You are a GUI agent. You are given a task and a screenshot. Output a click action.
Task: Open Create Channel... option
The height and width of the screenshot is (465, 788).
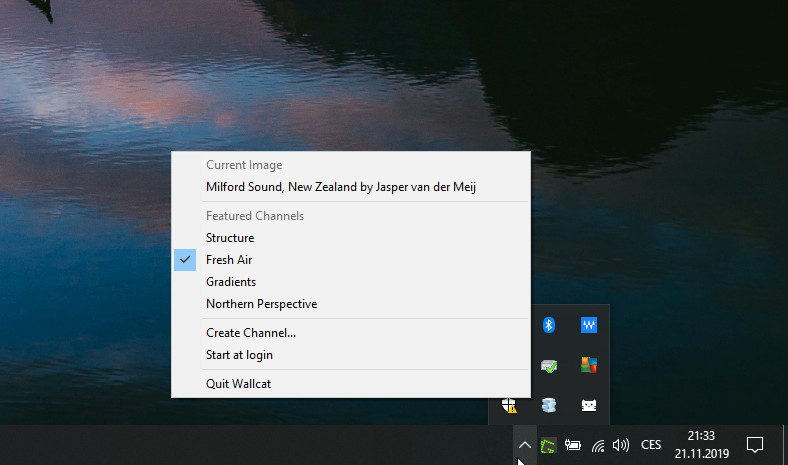[351, 333]
